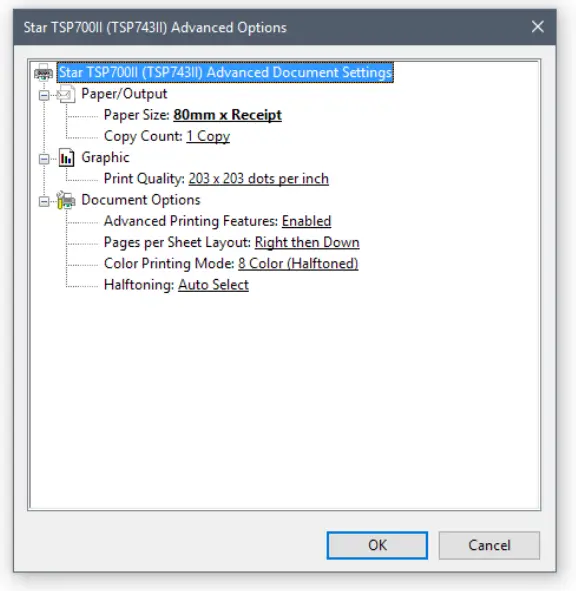The height and width of the screenshot is (591, 576).
Task: Open the Right then Down layout option
Action: tap(307, 242)
